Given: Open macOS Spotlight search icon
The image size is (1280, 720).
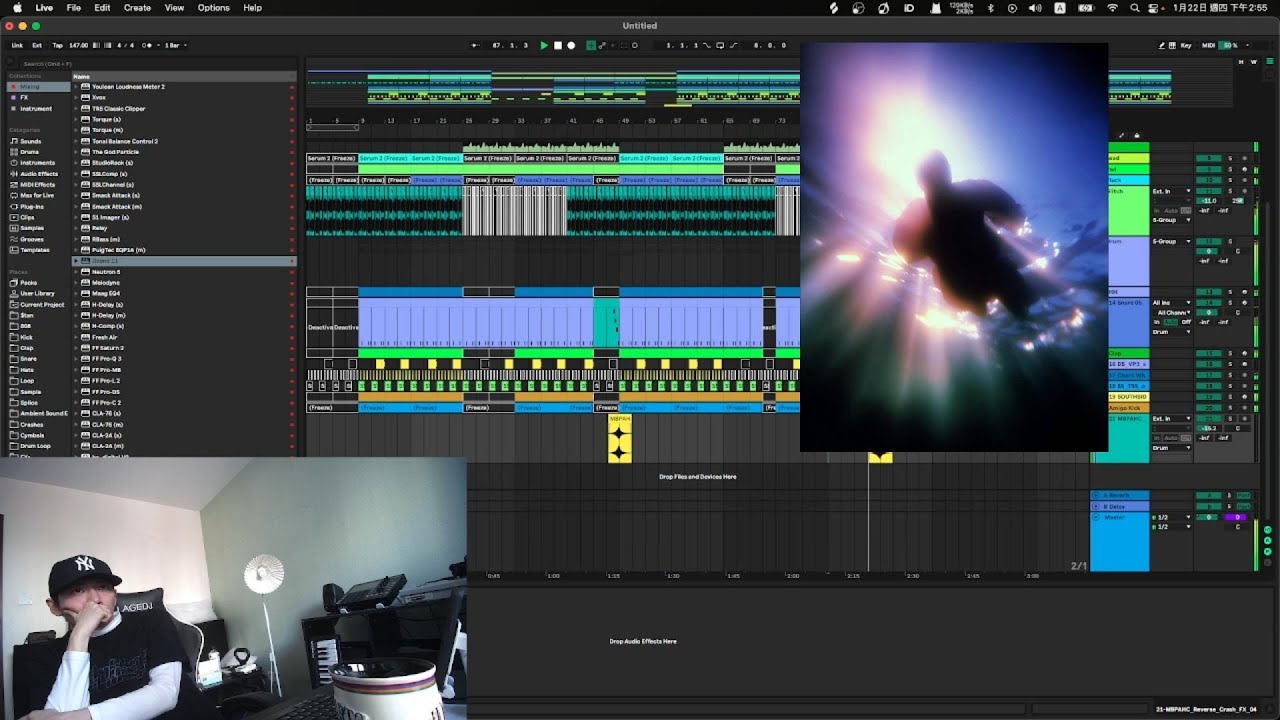Looking at the screenshot, I should 1135,7.
